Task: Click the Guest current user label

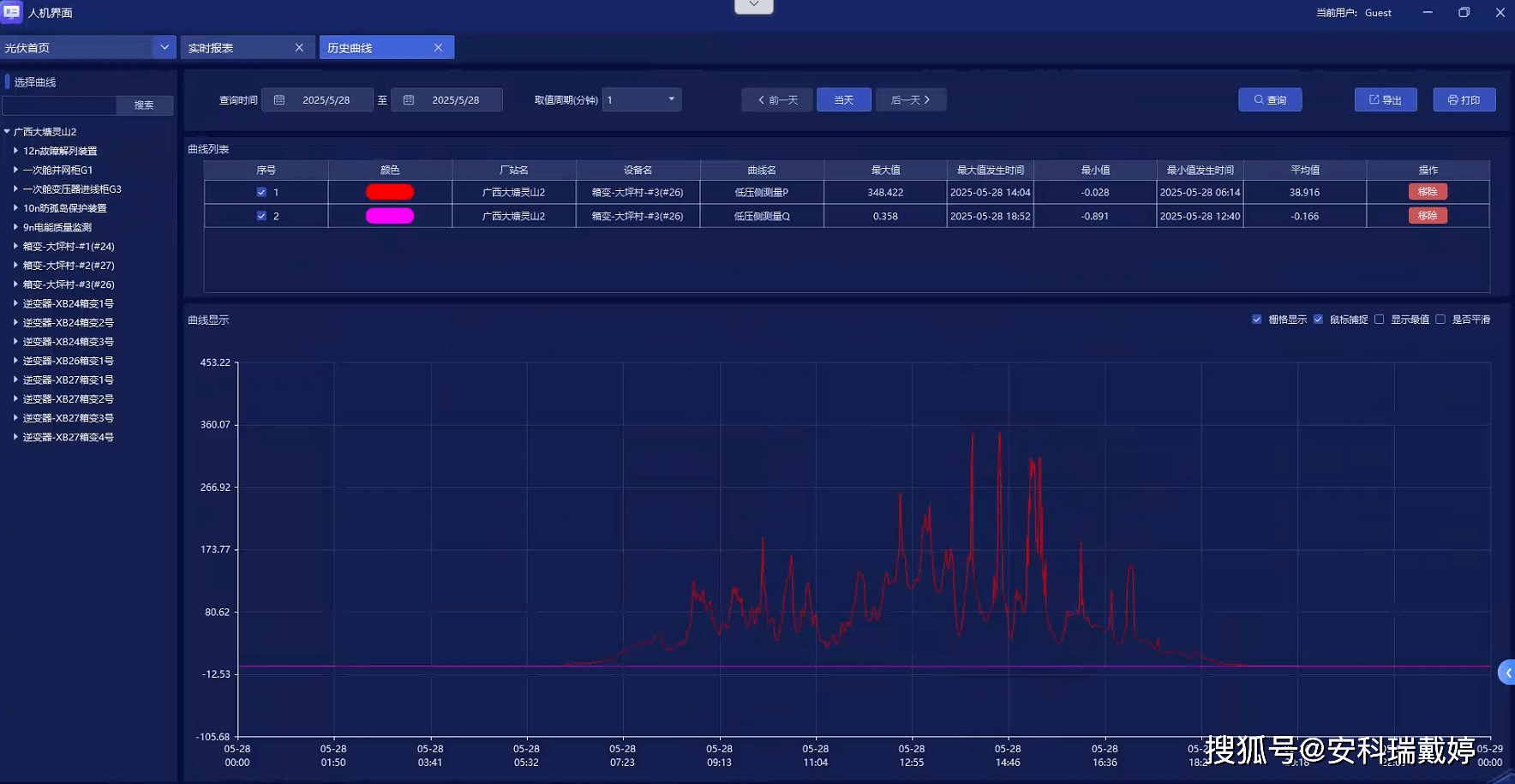Action: tap(1378, 13)
